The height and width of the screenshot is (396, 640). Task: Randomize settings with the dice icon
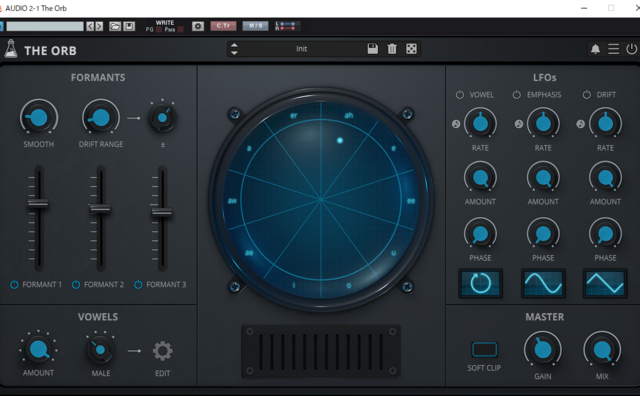coord(411,49)
